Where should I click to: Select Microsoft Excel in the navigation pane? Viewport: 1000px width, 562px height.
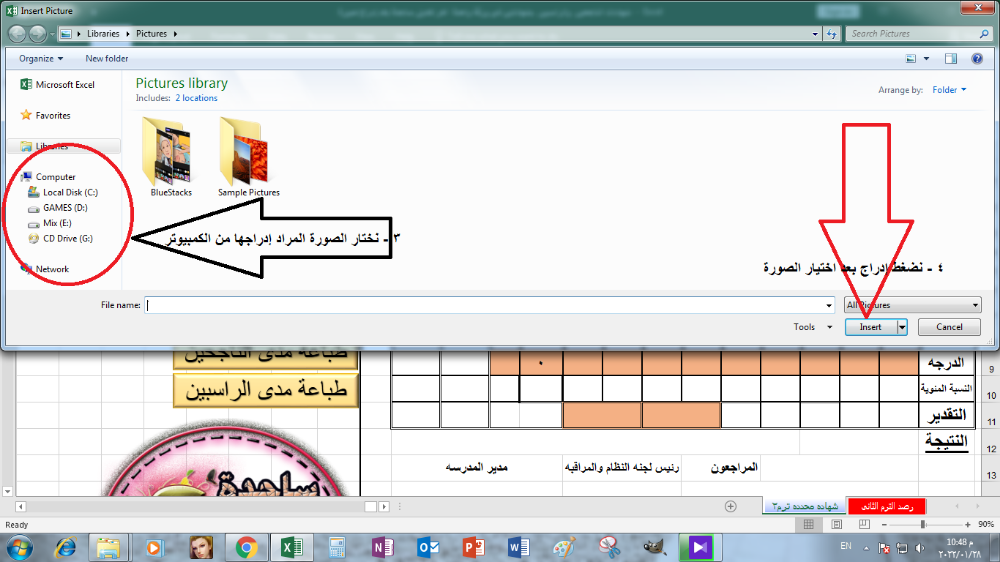click(57, 84)
